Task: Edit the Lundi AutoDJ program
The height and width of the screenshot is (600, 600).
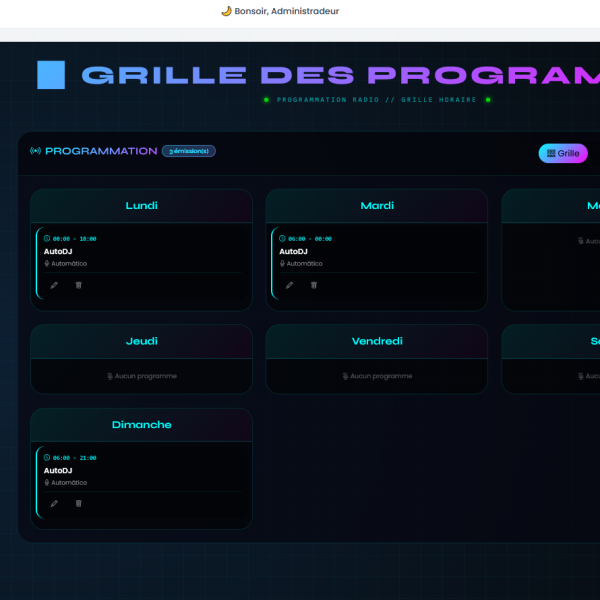Action: (x=54, y=285)
